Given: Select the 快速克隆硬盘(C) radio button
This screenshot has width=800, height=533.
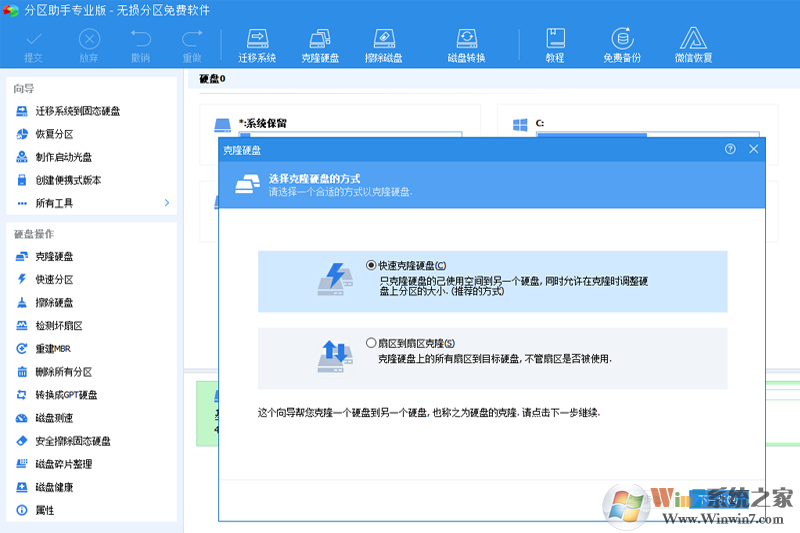Looking at the screenshot, I should click(x=371, y=265).
